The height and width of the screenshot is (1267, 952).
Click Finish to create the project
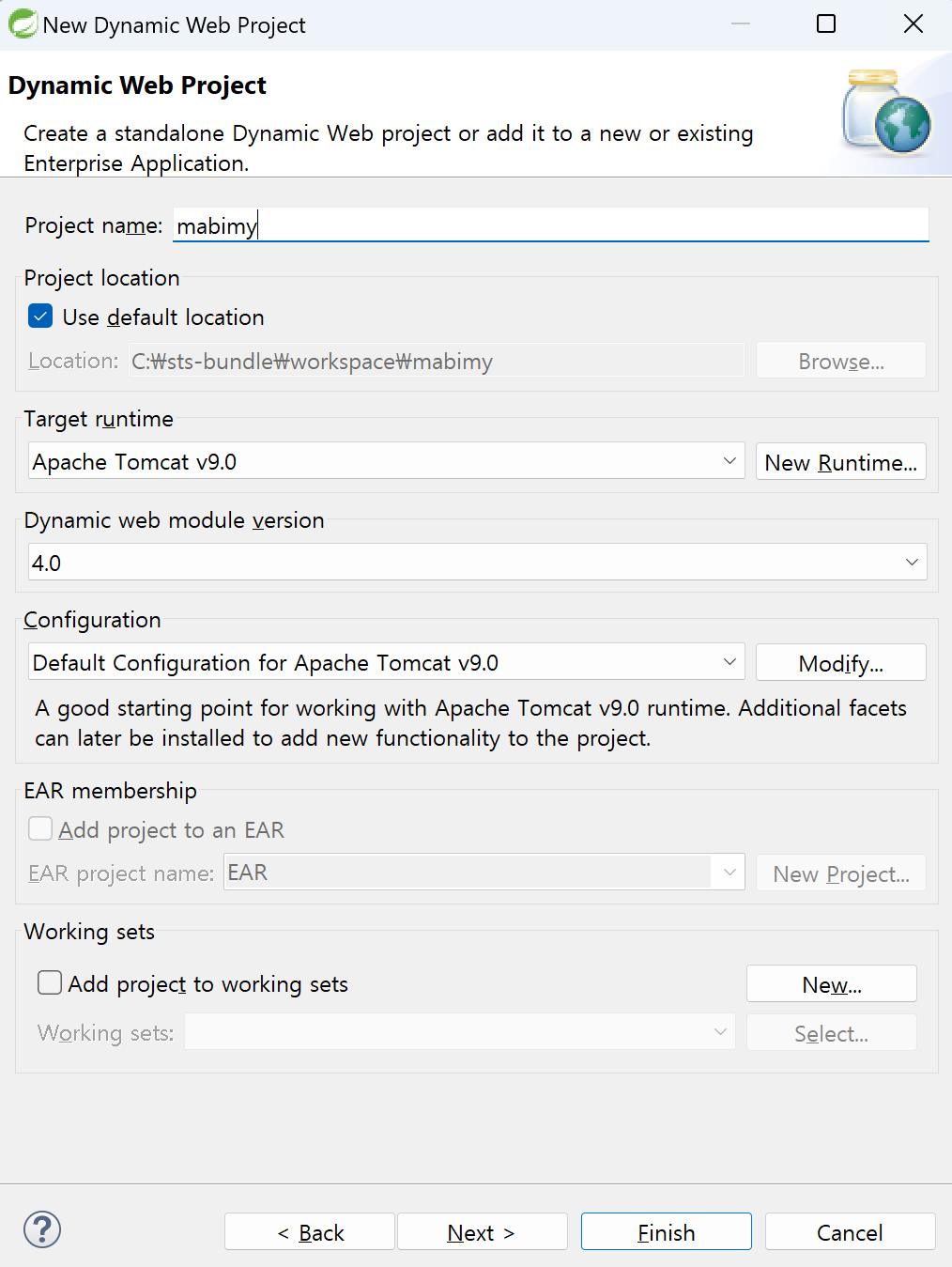(667, 1231)
